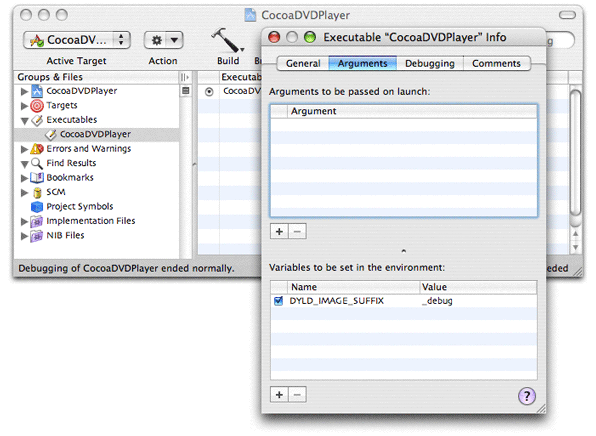Close the Executable Info window

(x=274, y=37)
